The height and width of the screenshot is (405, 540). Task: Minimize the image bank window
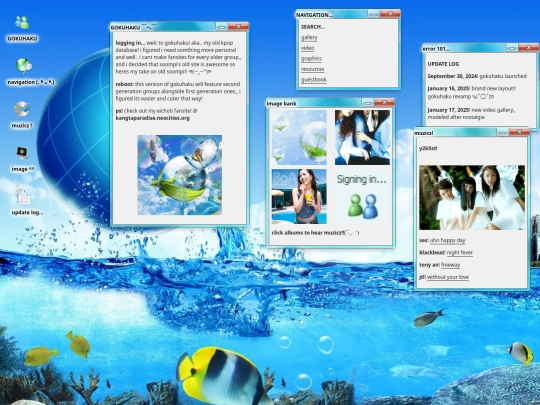368,103
